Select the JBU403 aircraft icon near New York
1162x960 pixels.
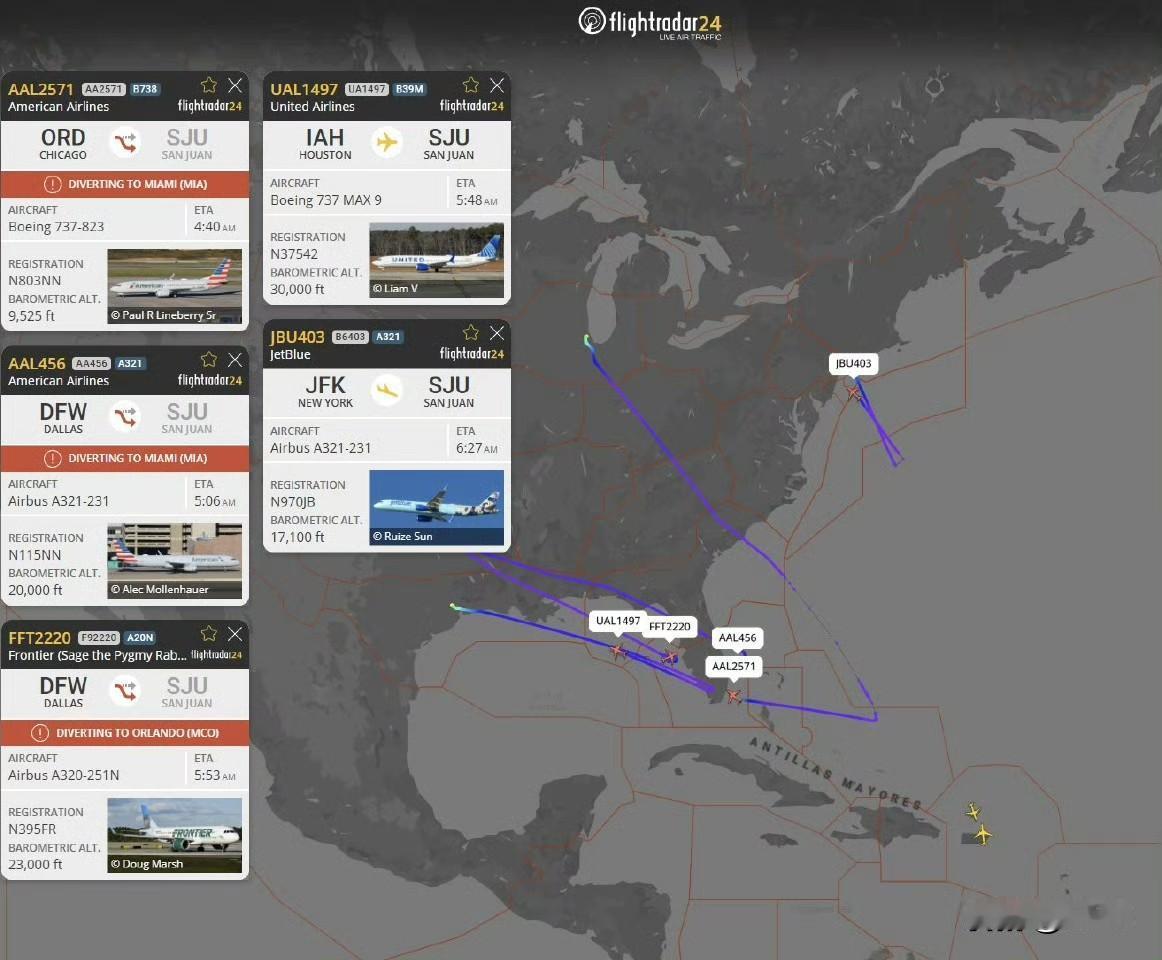tap(854, 391)
